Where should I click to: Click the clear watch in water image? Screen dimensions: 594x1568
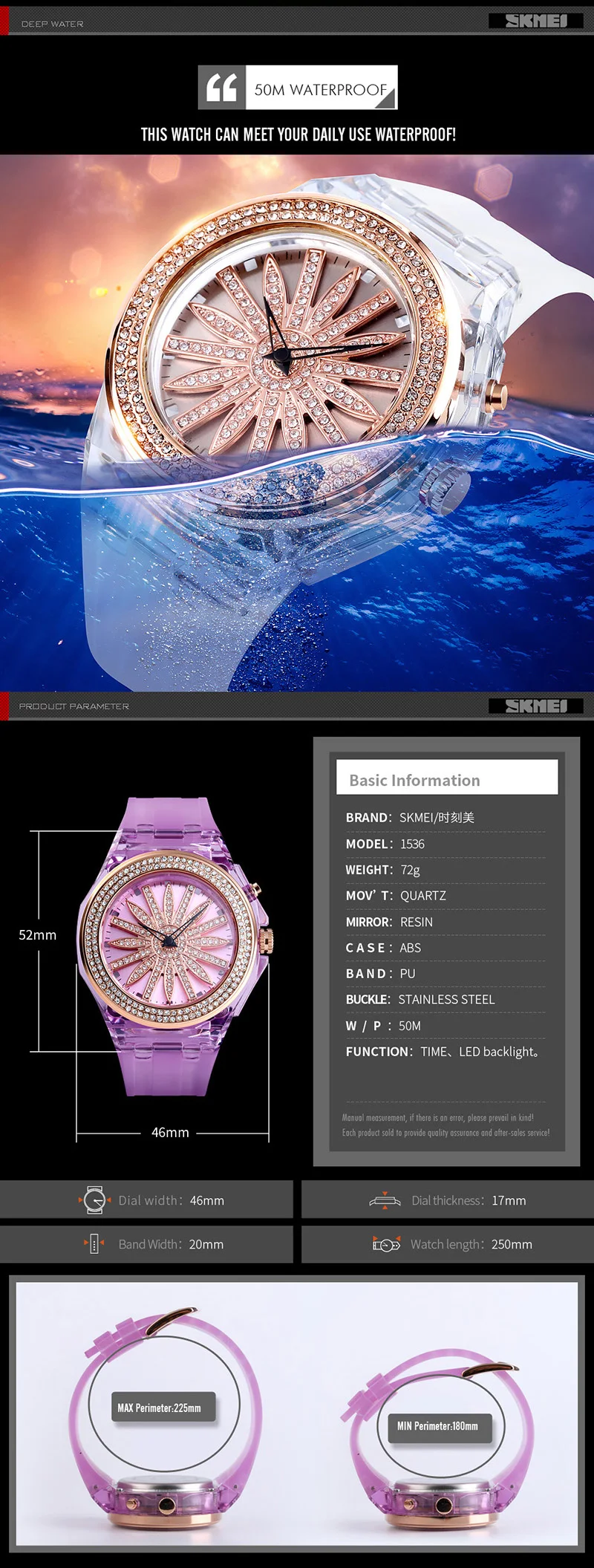297,423
